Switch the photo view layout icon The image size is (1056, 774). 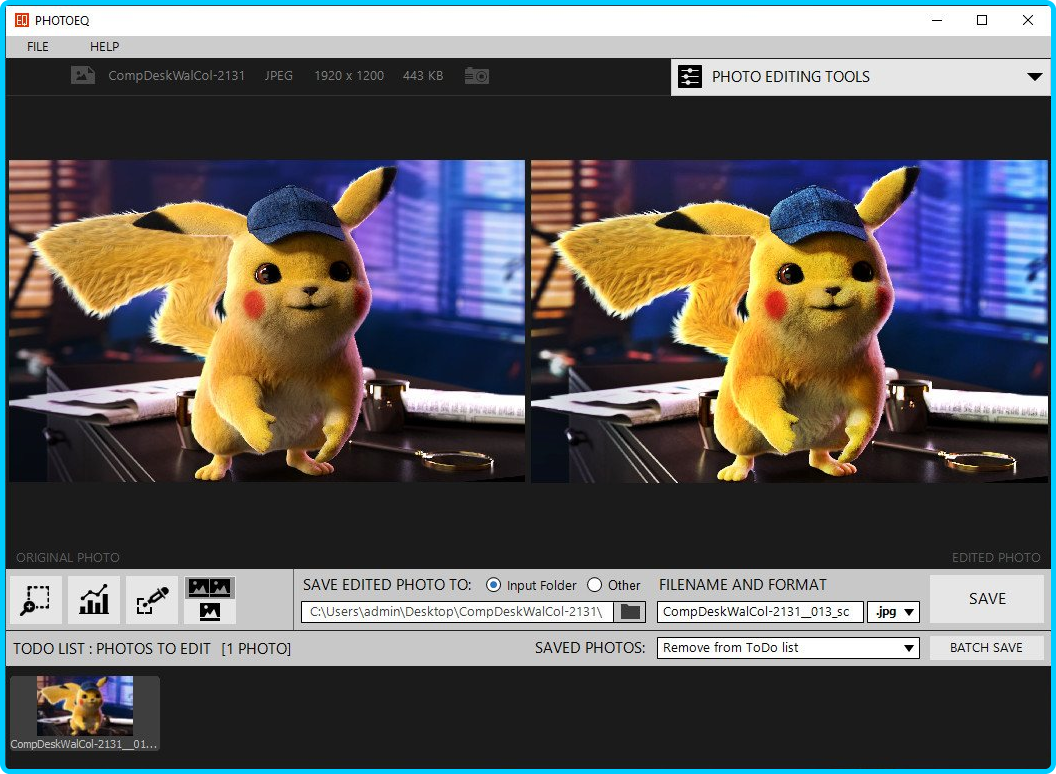(x=210, y=600)
